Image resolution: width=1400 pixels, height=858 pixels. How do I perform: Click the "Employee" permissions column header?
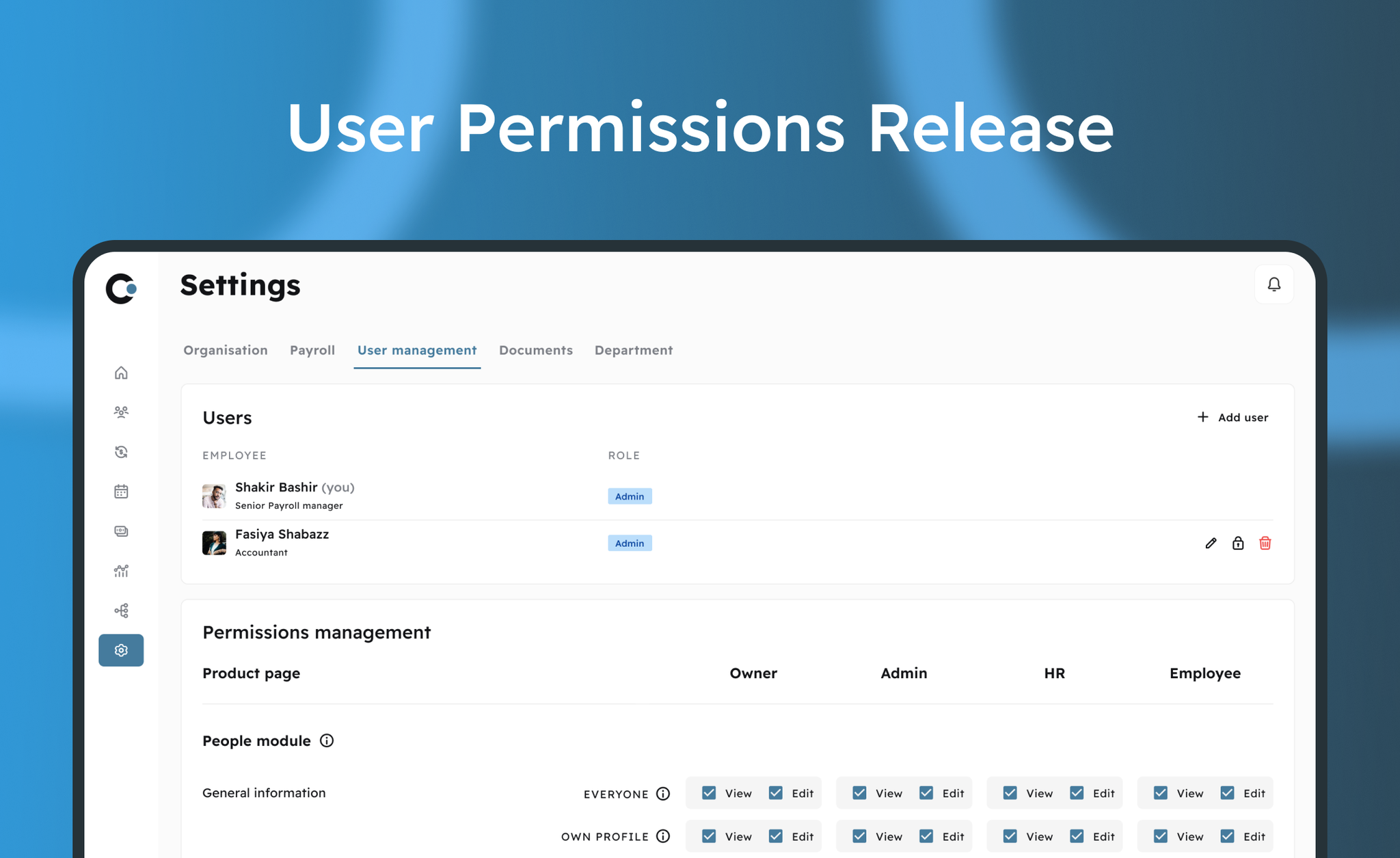(1205, 673)
